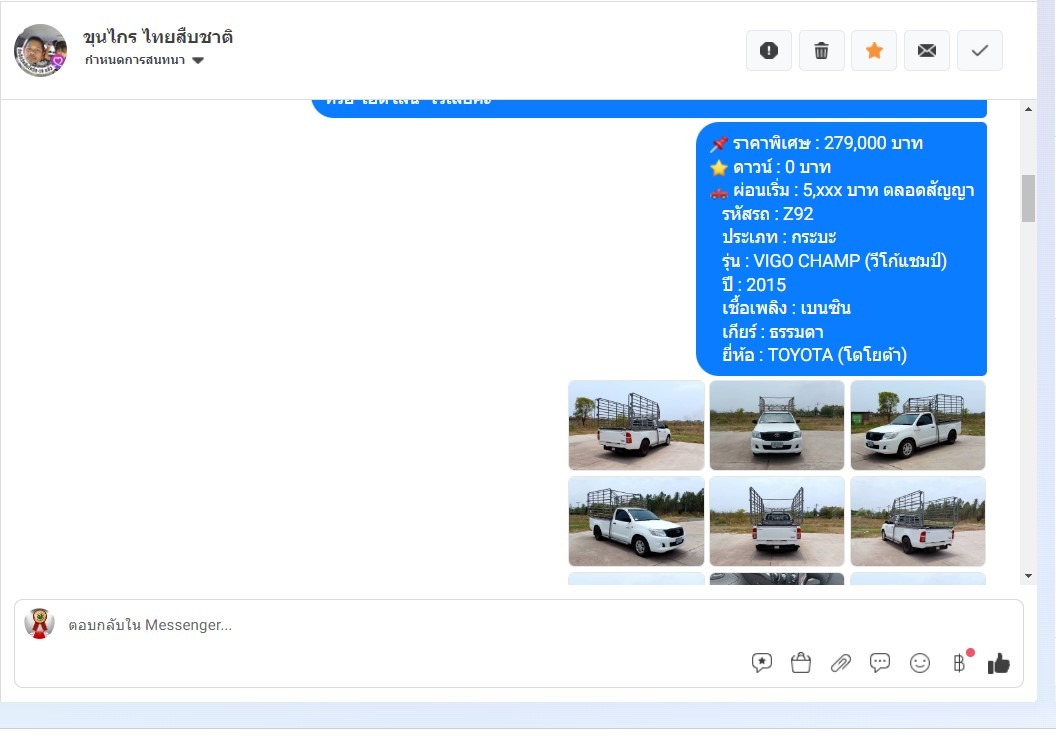Send a thumbs-up like

(999, 663)
